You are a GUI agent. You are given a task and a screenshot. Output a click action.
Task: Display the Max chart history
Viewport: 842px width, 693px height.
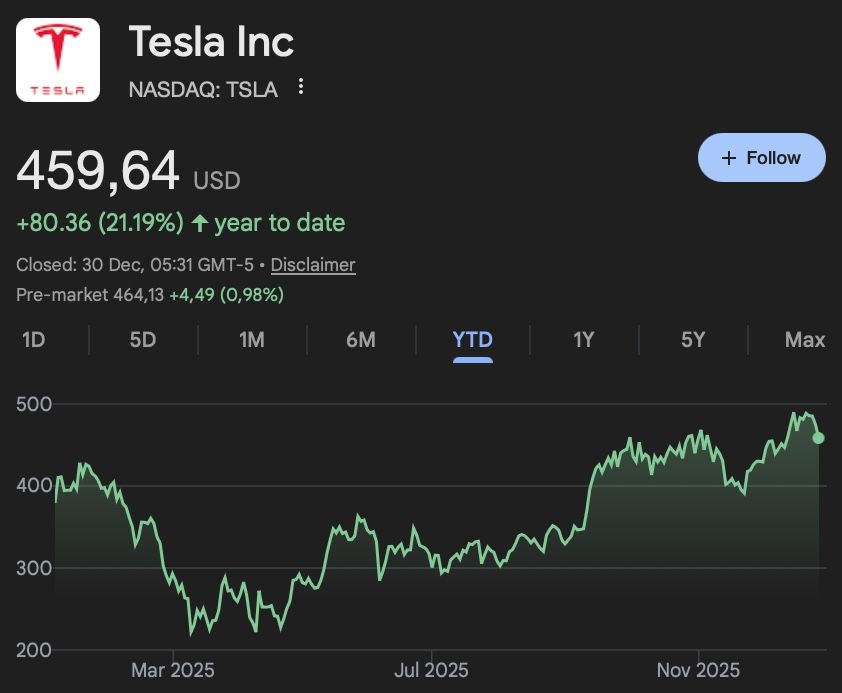[804, 340]
